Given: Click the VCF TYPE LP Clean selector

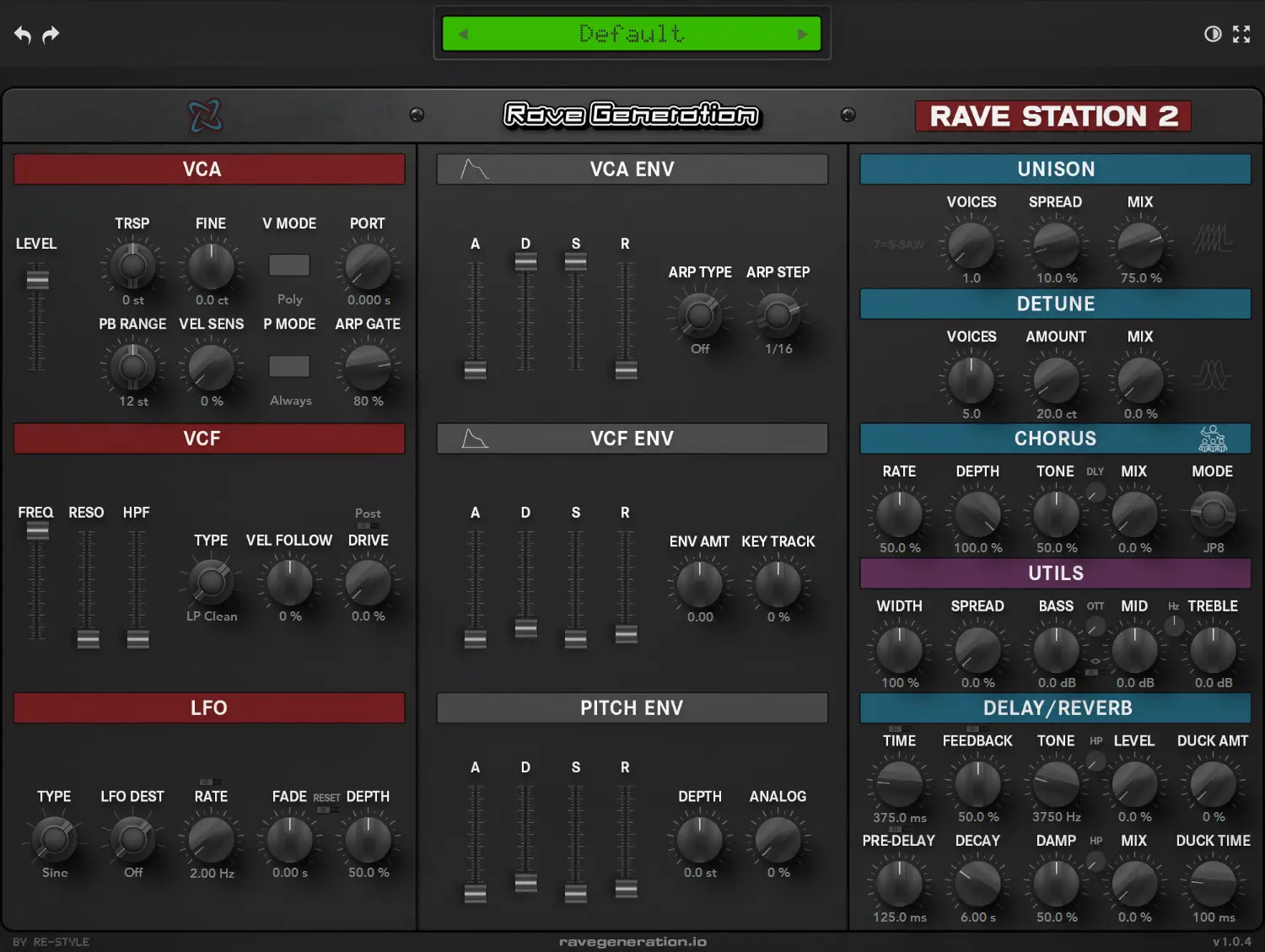Looking at the screenshot, I should click(x=211, y=582).
